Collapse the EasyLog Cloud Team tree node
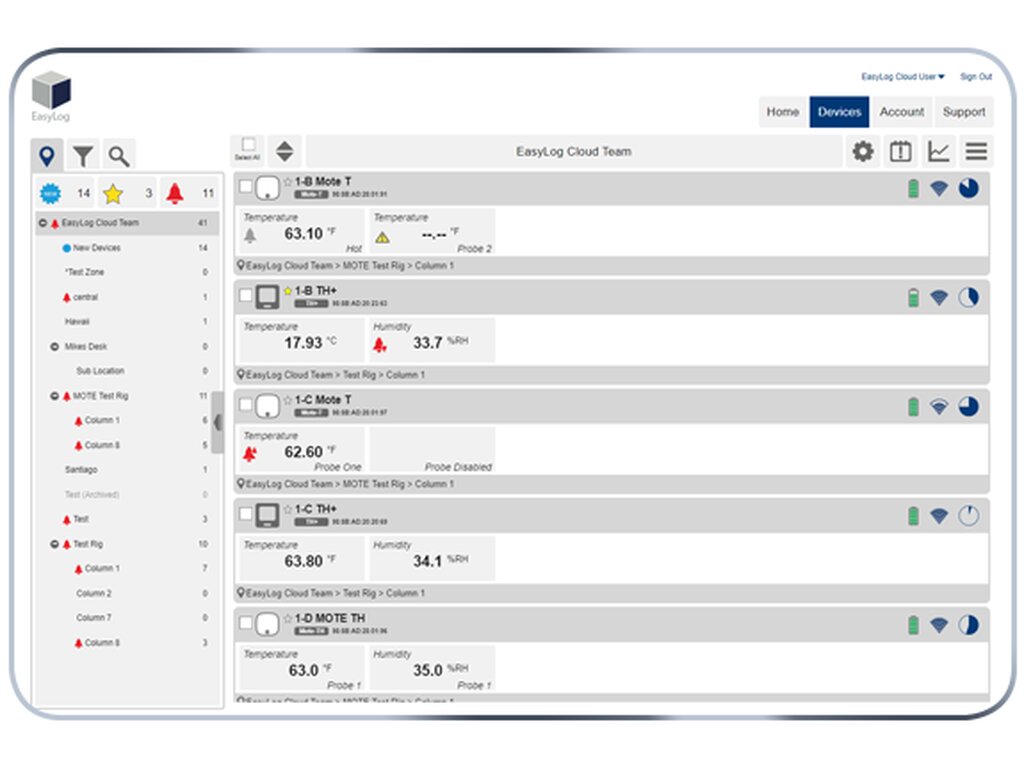The width and height of the screenshot is (1024, 768). [x=42, y=223]
